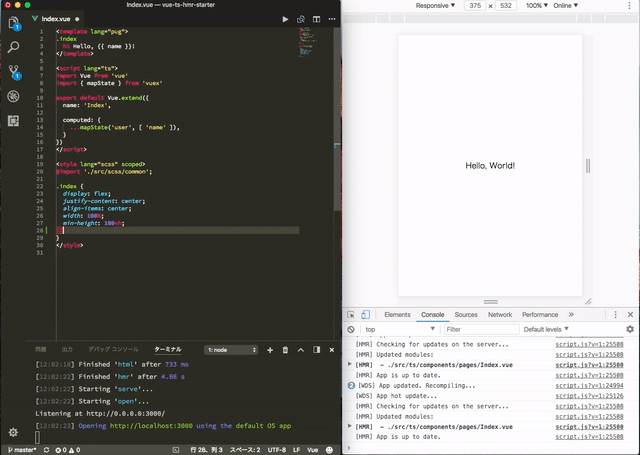Open script.js?v=1:24994 source link
This screenshot has height=455, width=640.
pyautogui.click(x=589, y=386)
